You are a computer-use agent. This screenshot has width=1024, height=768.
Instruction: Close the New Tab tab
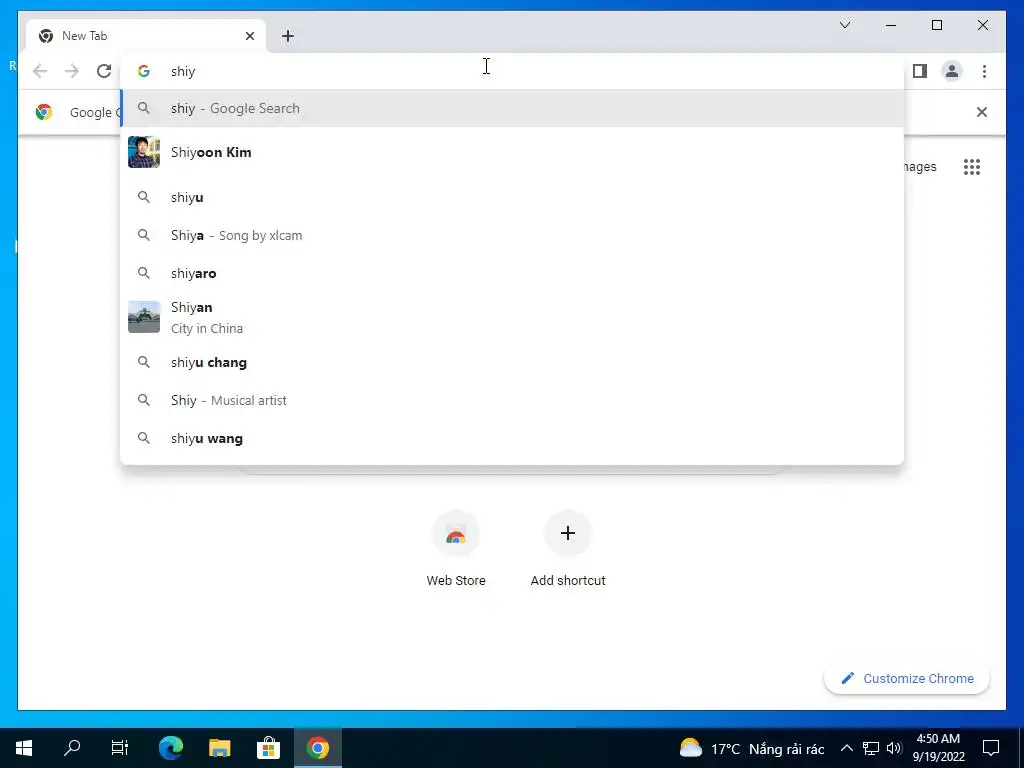click(249, 36)
